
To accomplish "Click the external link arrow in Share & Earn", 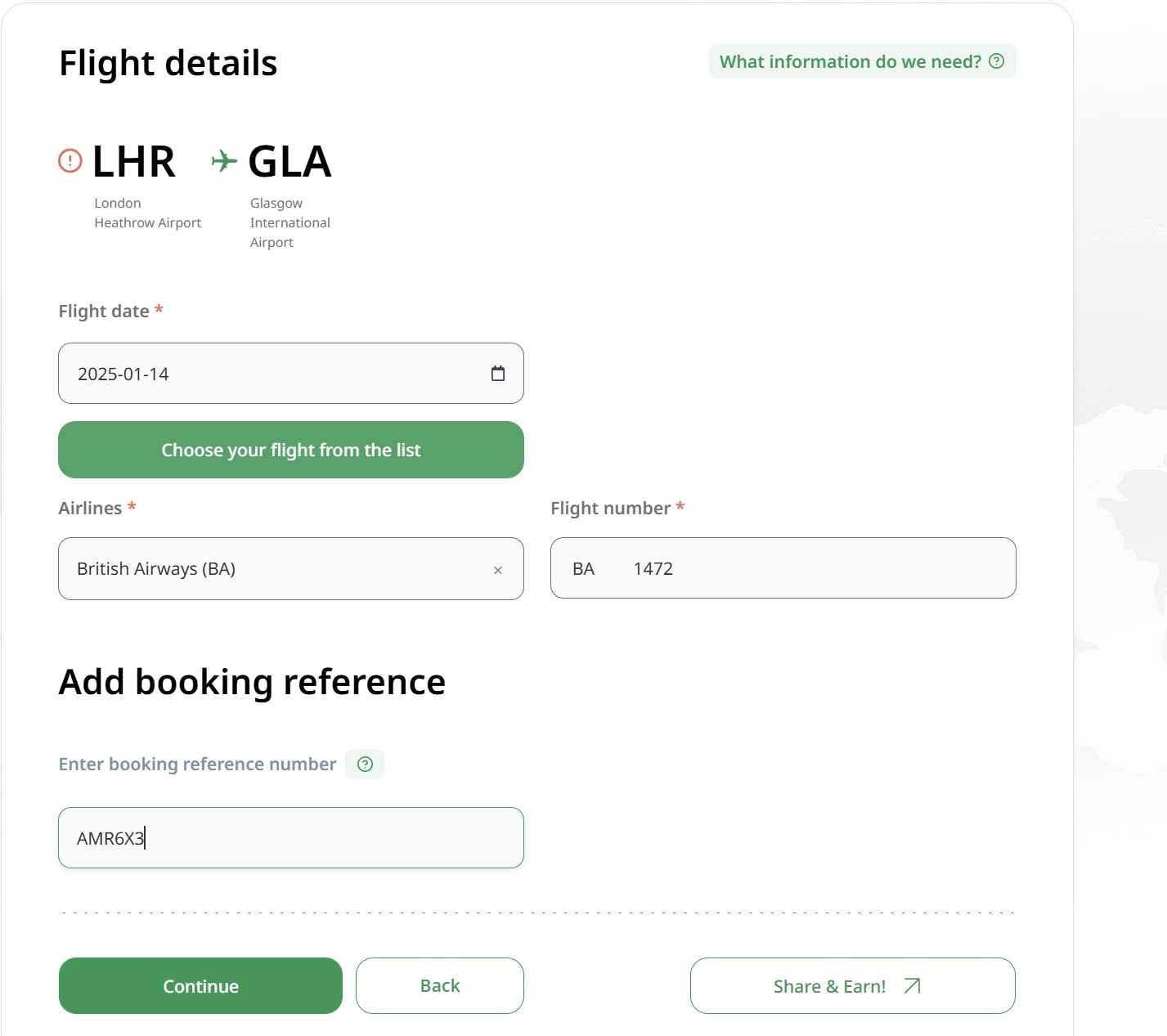I will [x=911, y=986].
